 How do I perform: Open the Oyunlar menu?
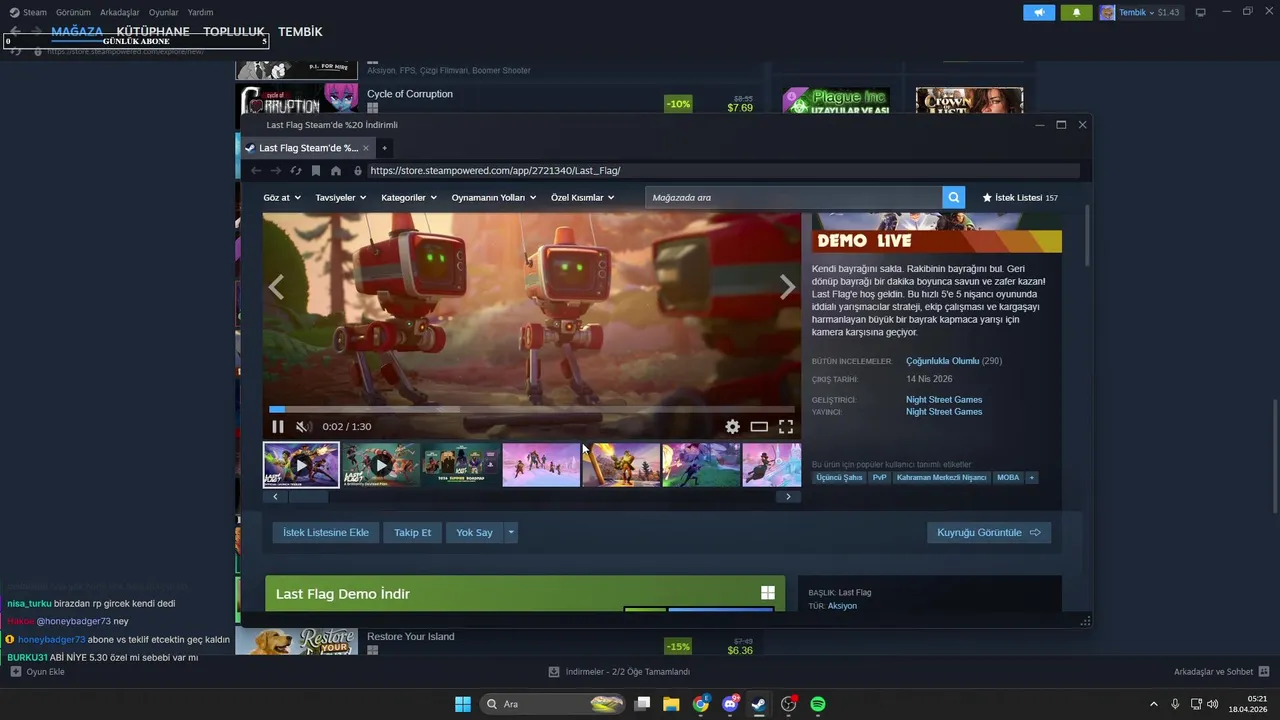pyautogui.click(x=164, y=12)
